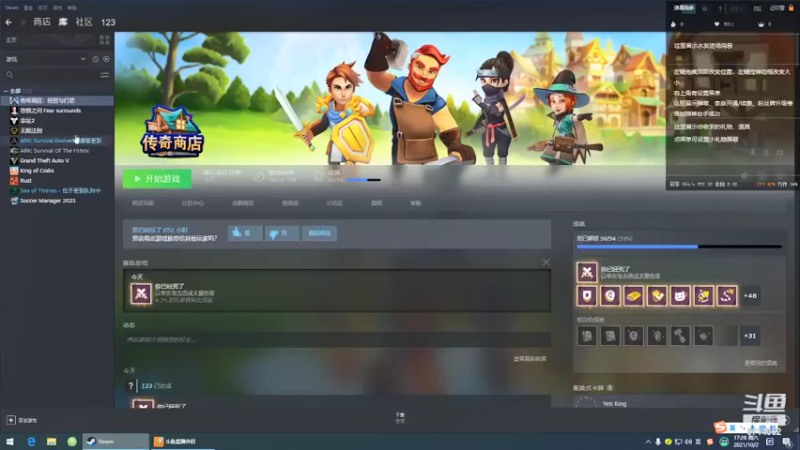Open Grand Theft Auto V
Viewport: 800px width, 450px height.
coord(57,161)
